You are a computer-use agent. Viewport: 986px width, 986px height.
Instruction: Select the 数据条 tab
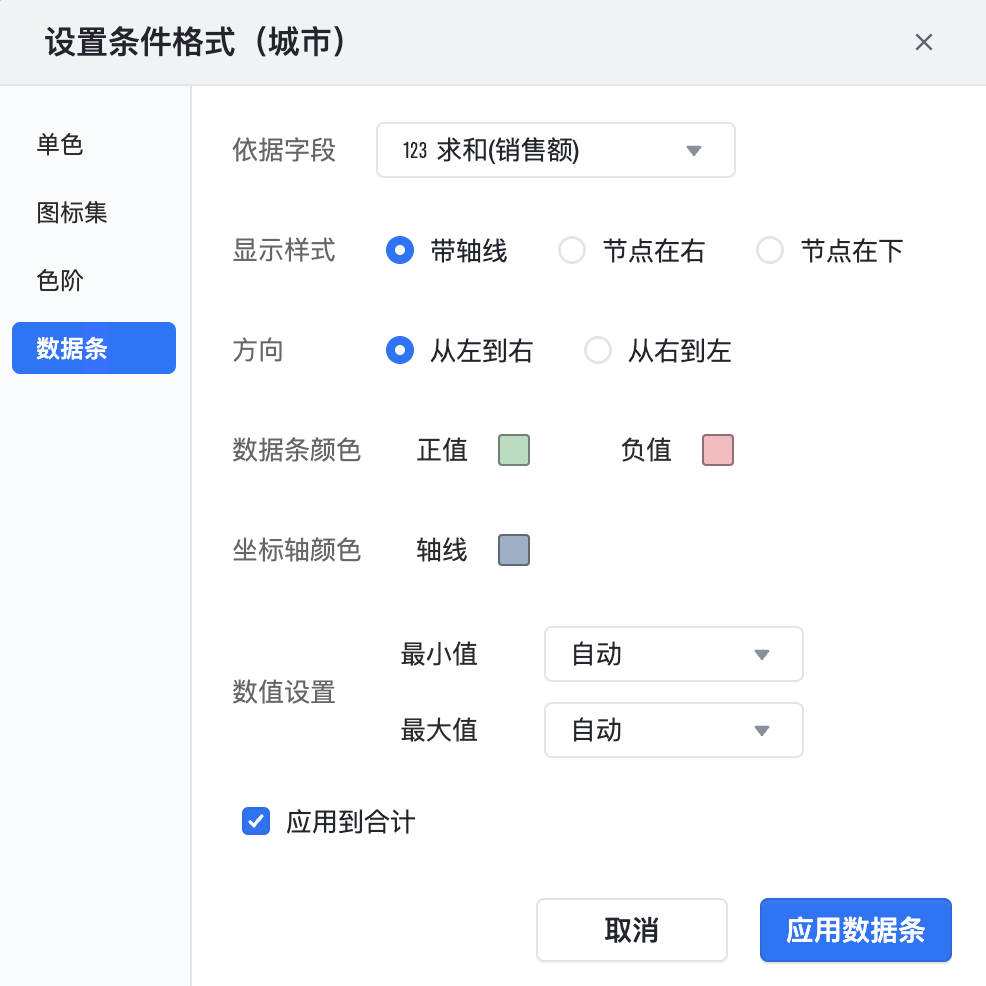coord(93,348)
